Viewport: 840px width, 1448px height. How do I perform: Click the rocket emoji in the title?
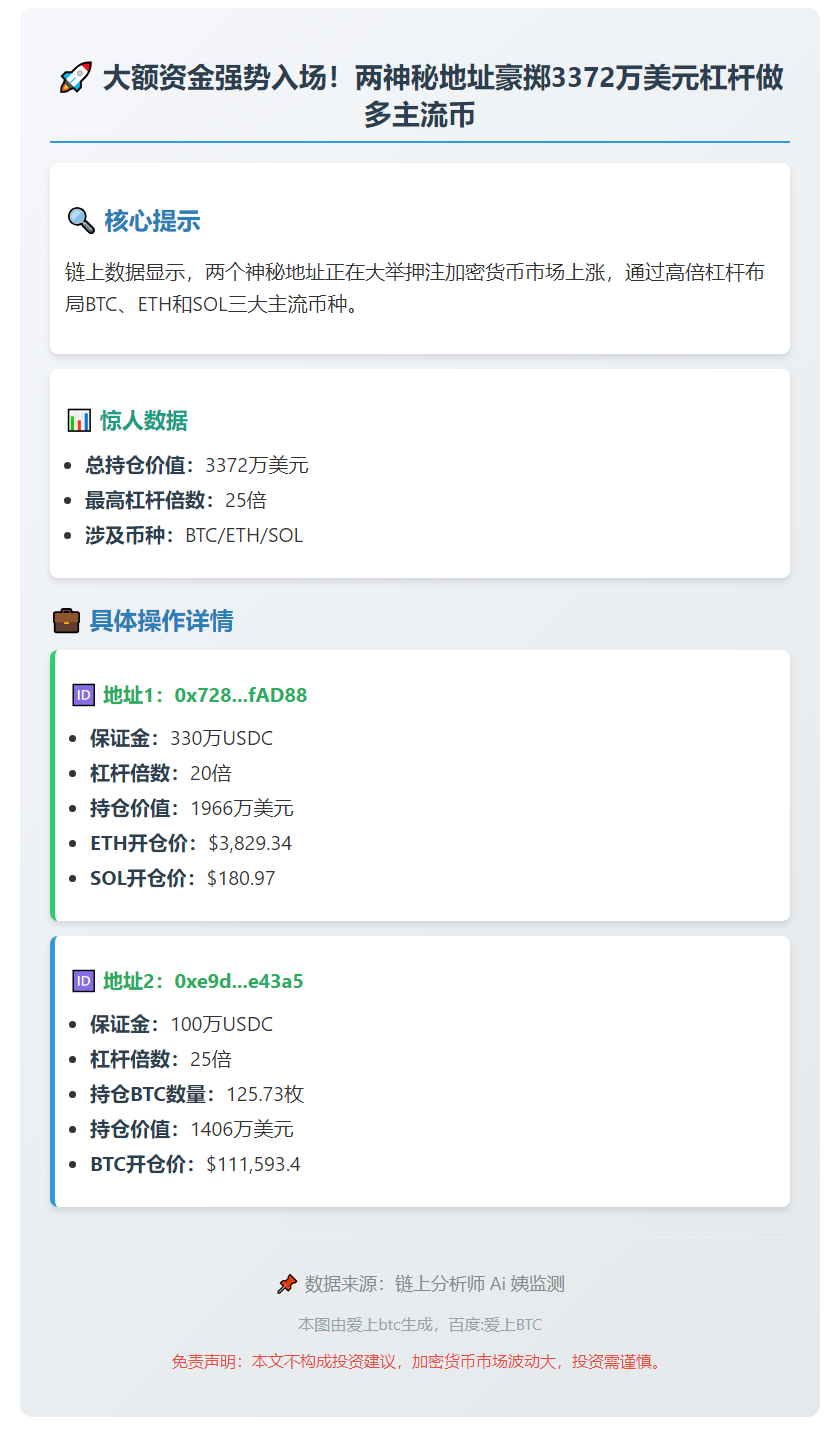click(76, 78)
